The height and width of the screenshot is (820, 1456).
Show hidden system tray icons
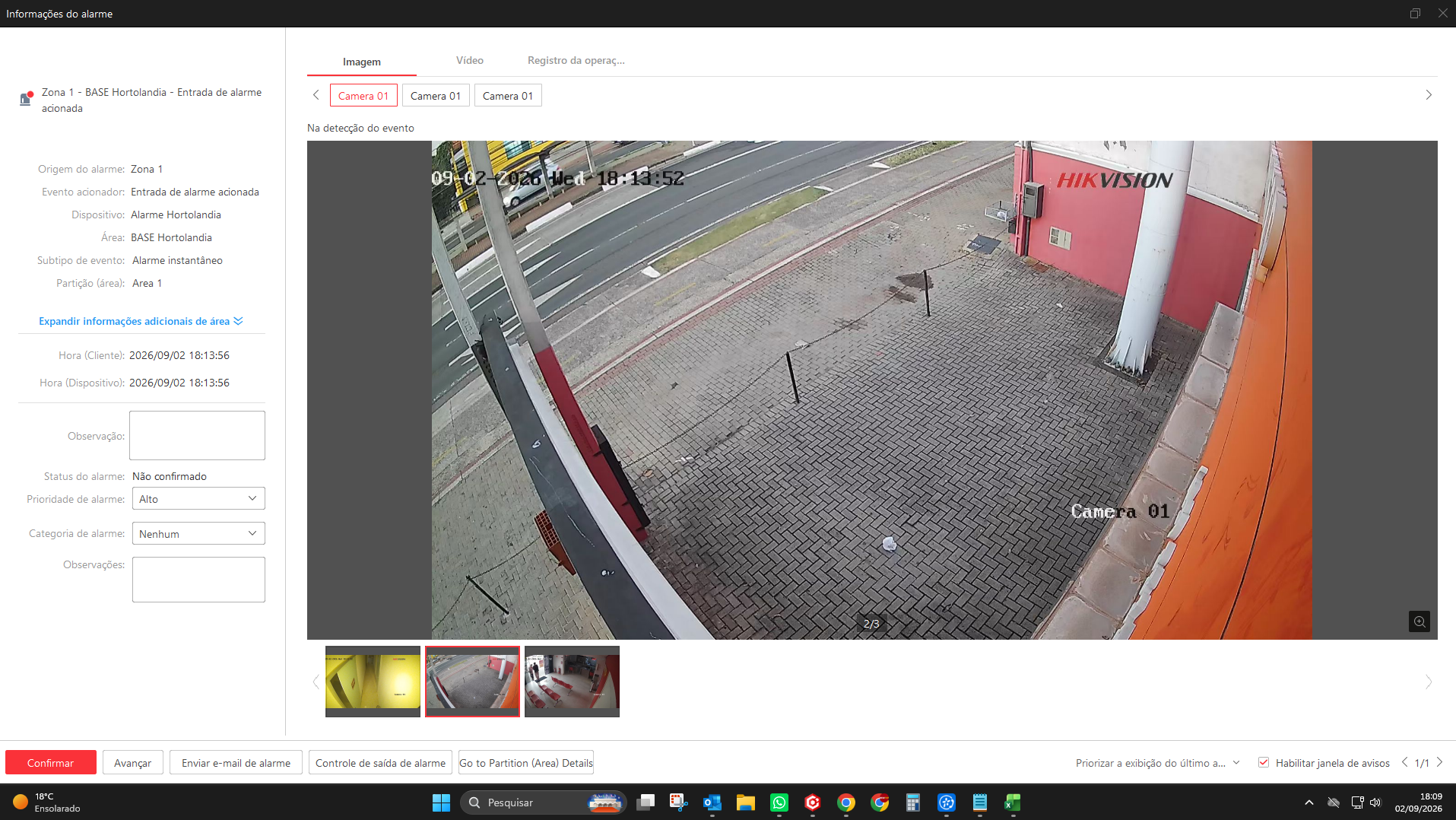1308,803
